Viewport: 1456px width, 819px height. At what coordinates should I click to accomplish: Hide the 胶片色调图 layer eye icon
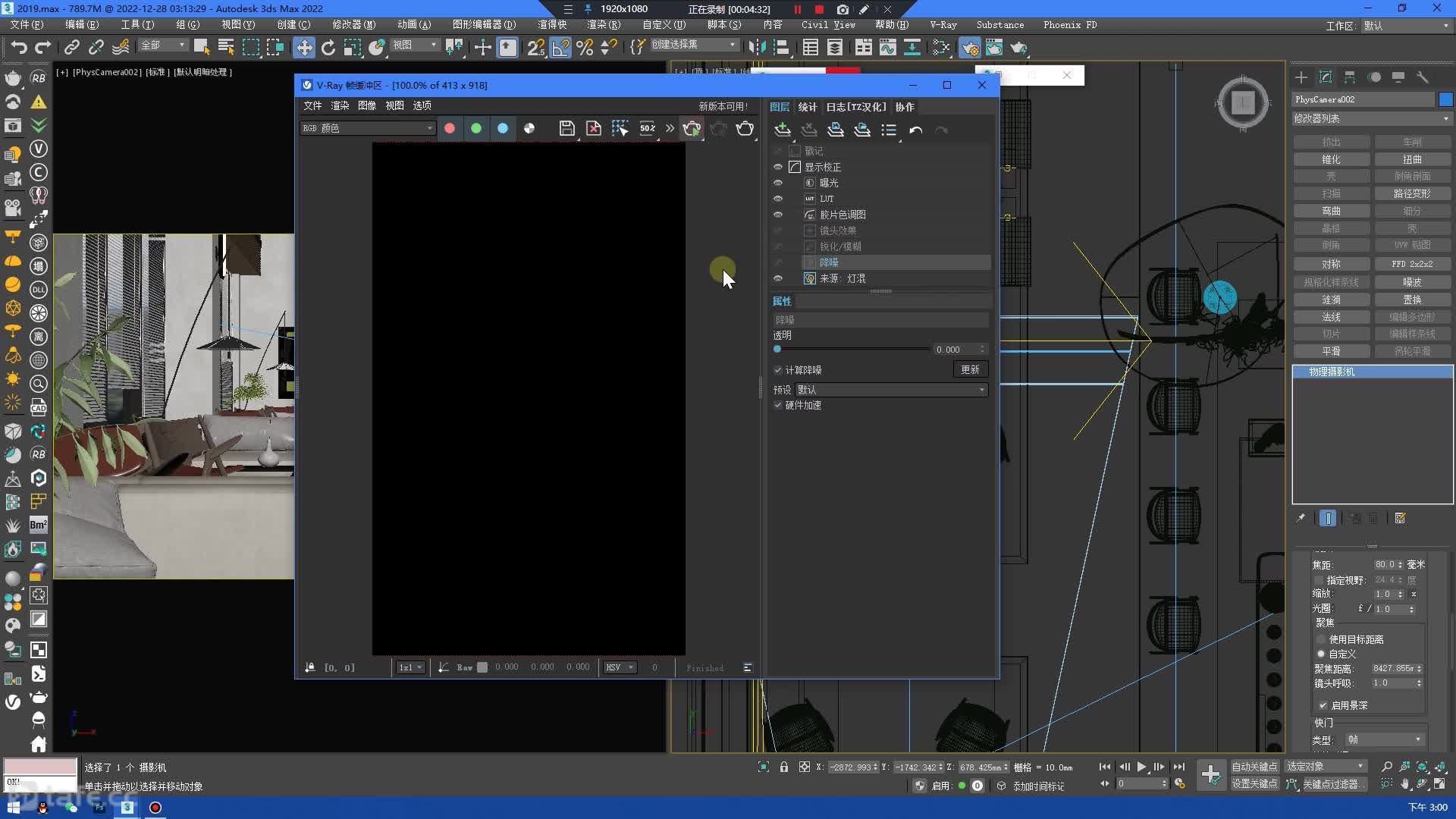778,215
